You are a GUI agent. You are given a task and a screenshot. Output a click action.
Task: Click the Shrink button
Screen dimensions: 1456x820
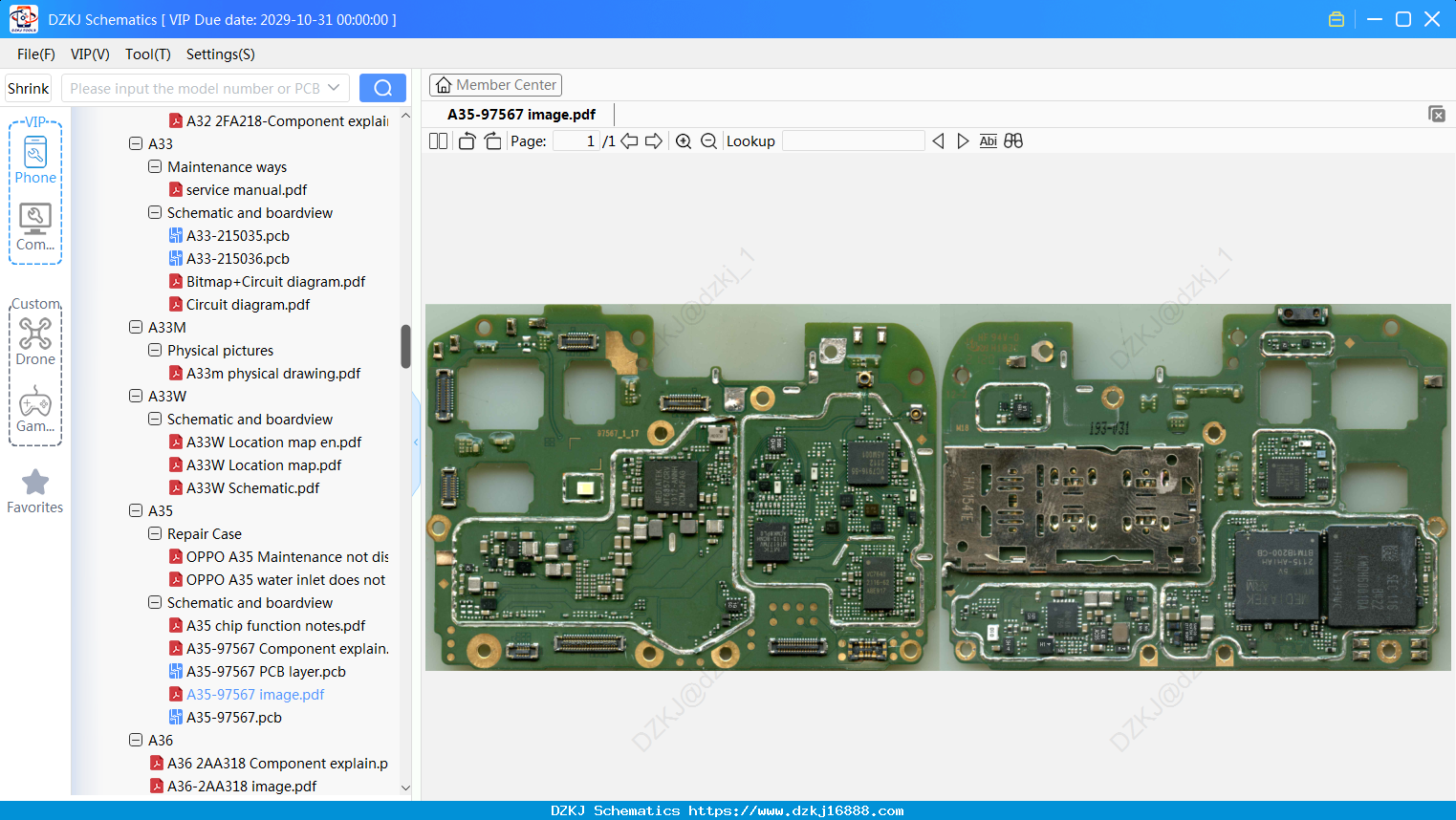(x=29, y=88)
